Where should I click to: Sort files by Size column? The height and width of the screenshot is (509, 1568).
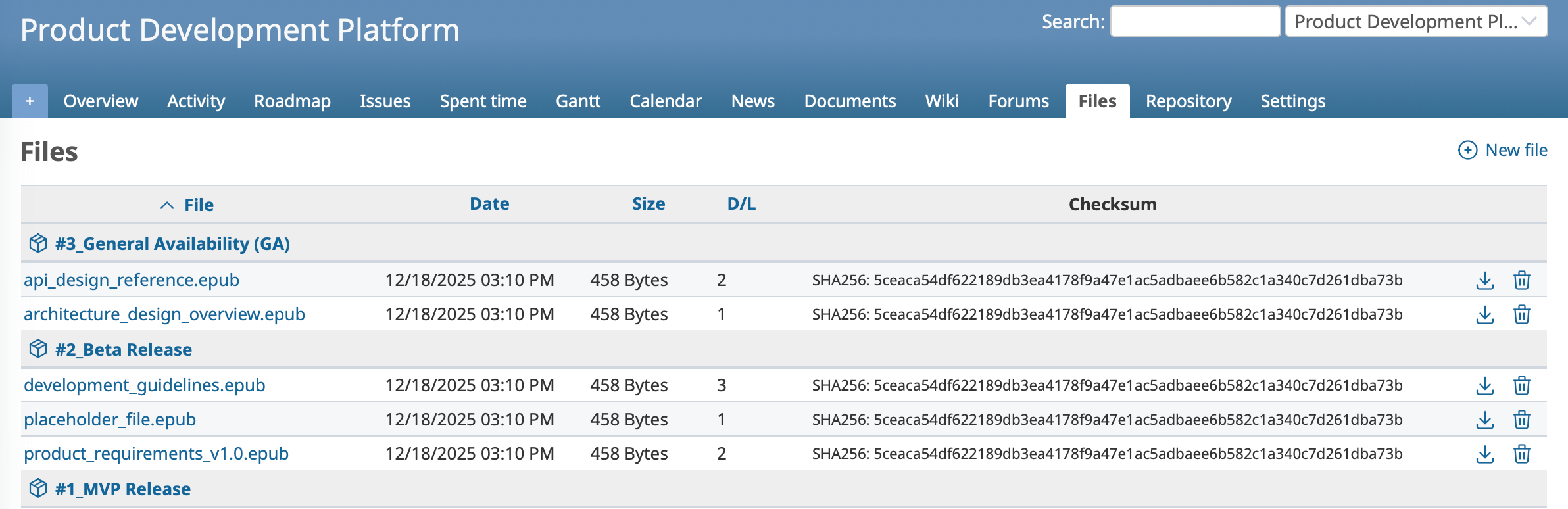coord(649,204)
